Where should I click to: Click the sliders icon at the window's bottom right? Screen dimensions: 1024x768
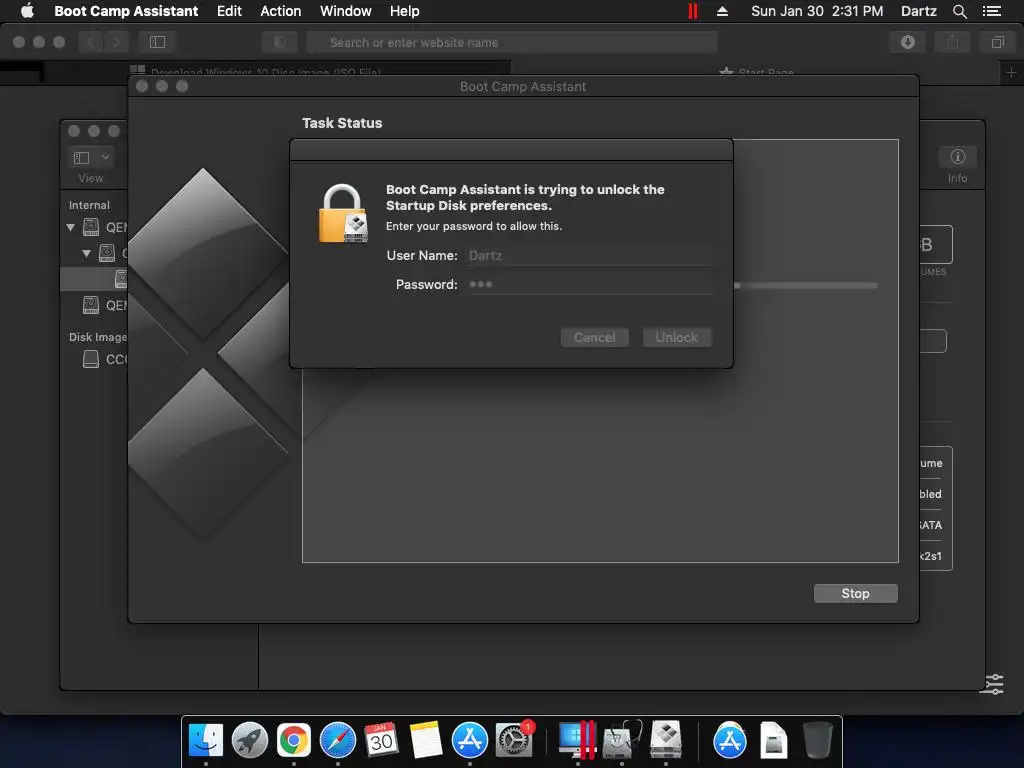(x=994, y=684)
